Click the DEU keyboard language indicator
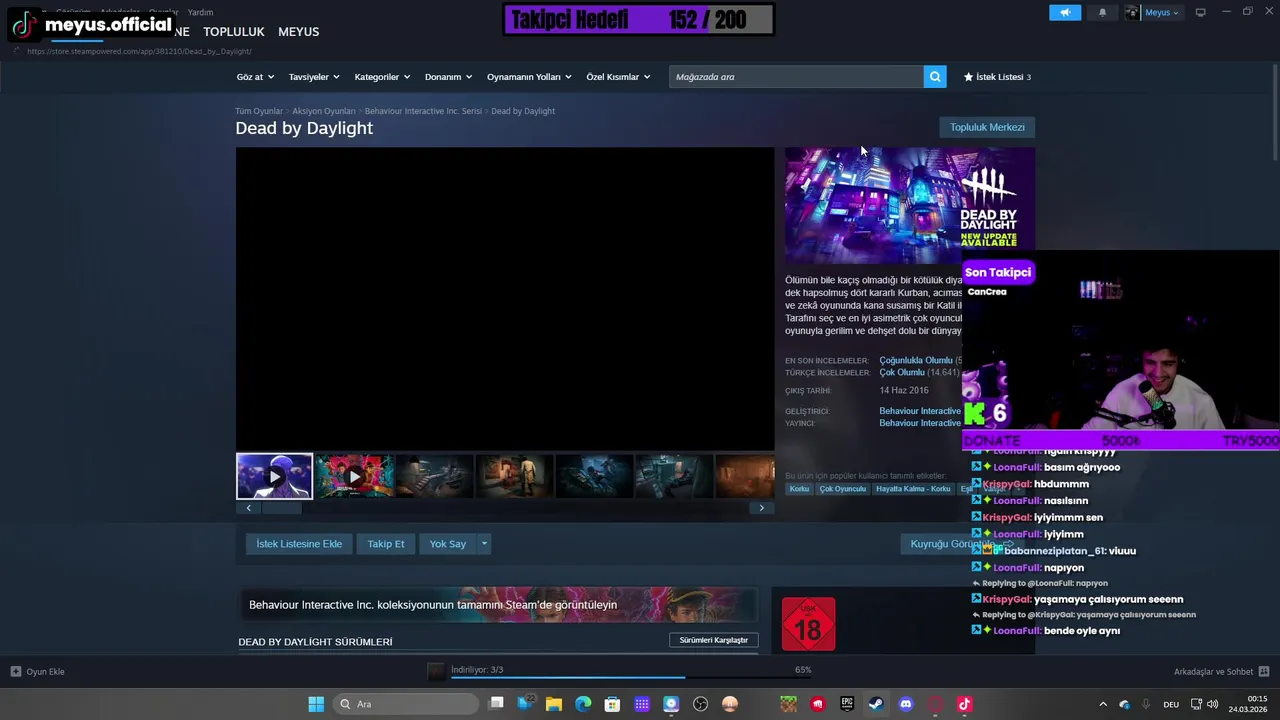 coord(1172,704)
